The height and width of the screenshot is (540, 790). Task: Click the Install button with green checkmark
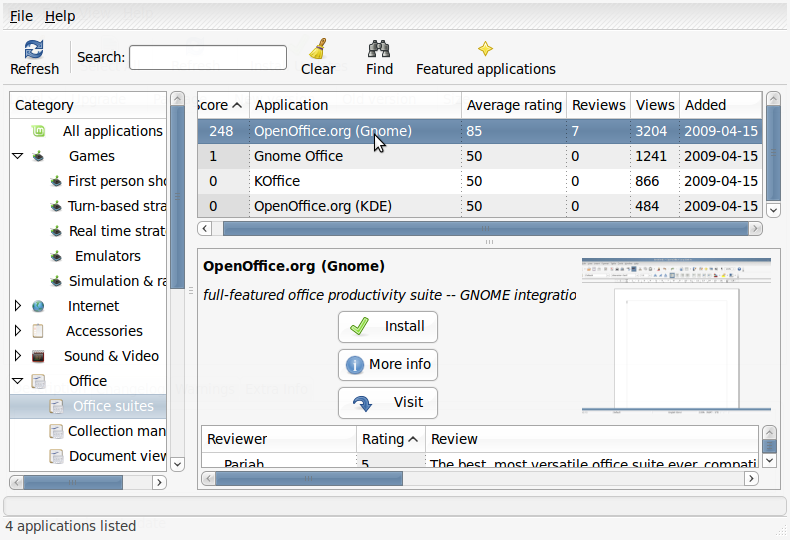388,326
